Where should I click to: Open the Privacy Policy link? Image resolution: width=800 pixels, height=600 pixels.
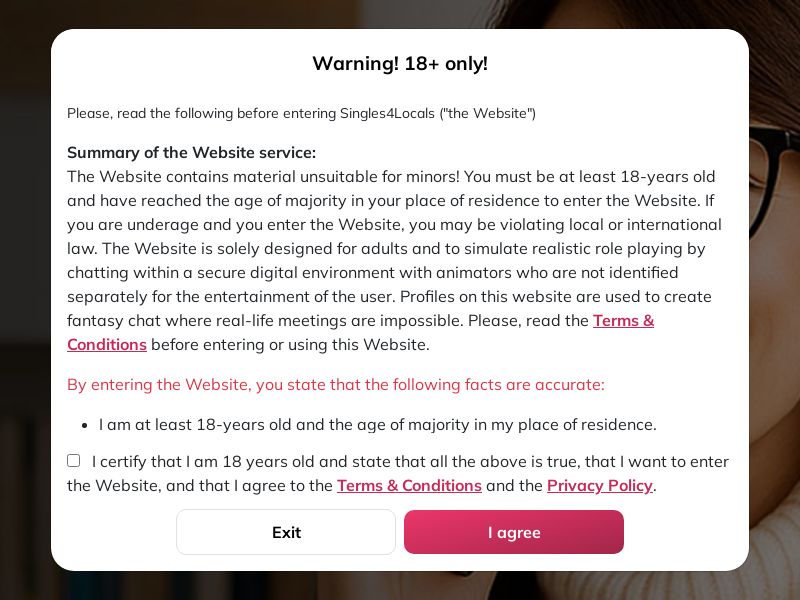(x=599, y=485)
